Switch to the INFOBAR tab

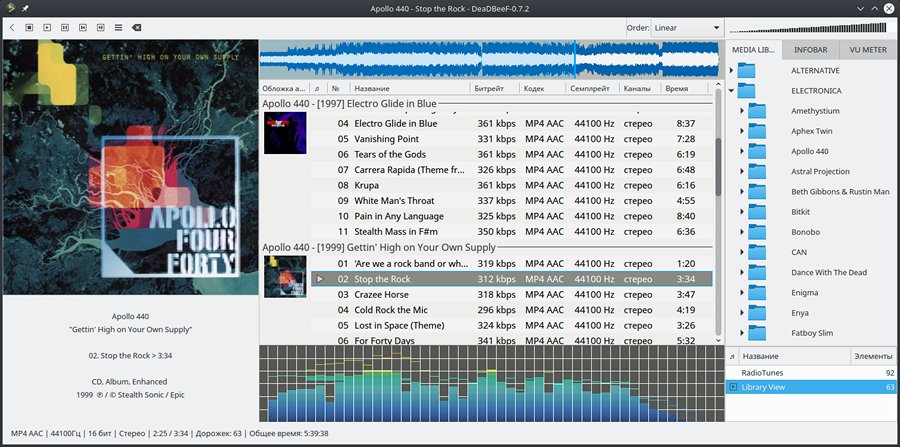[x=810, y=48]
